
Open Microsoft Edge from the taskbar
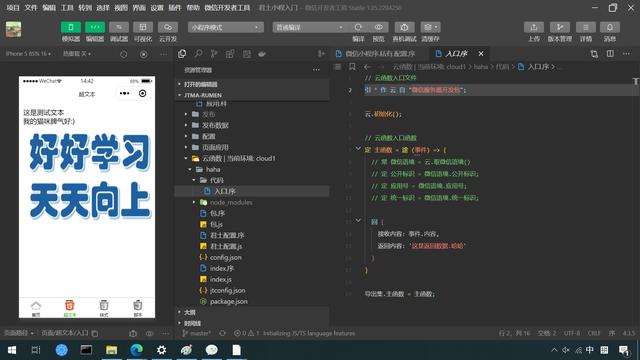click(x=137, y=350)
